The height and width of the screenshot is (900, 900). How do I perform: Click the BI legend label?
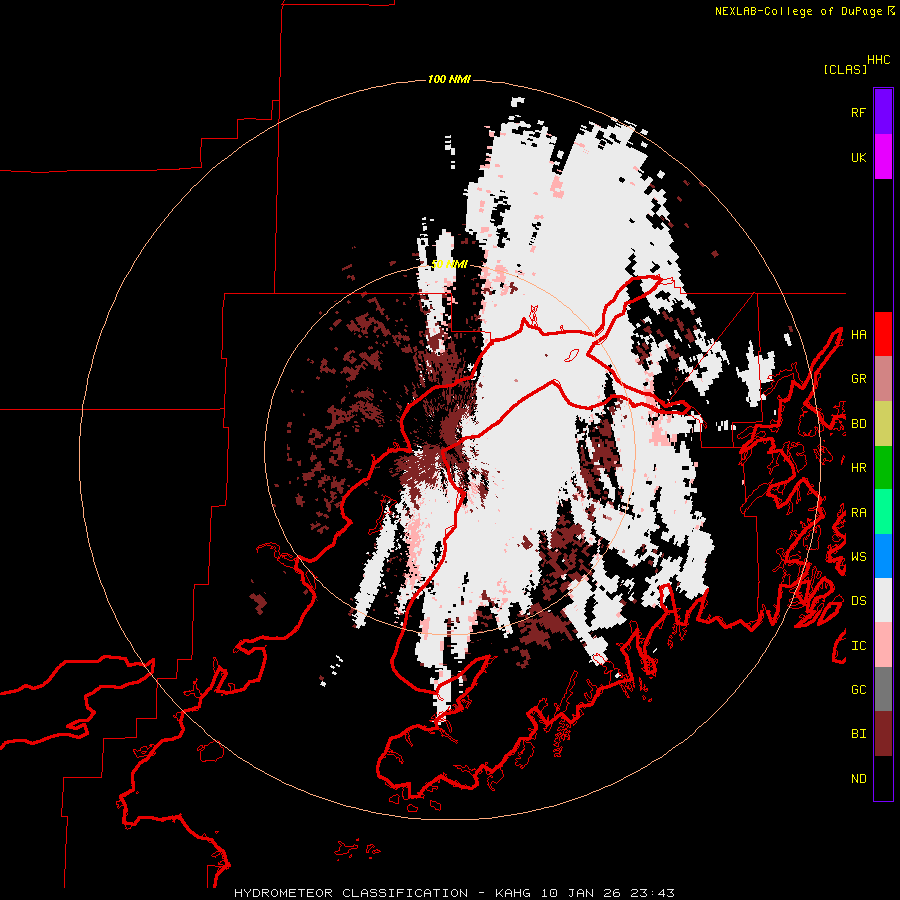[x=858, y=734]
